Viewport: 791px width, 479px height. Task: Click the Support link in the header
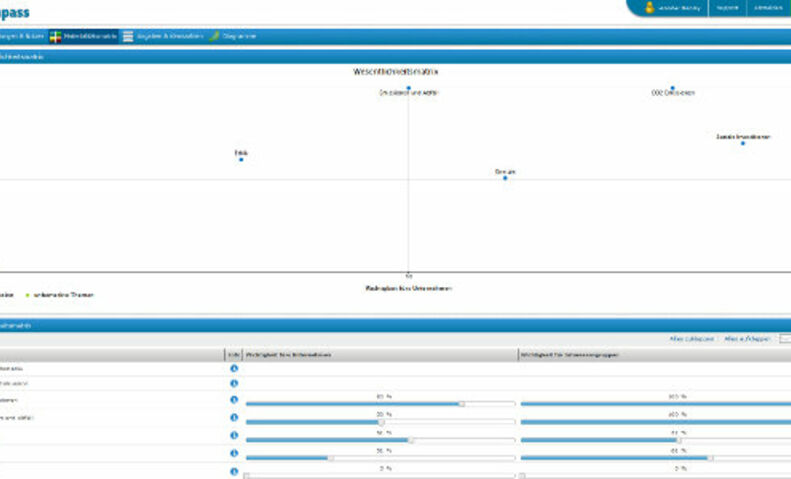[x=727, y=8]
